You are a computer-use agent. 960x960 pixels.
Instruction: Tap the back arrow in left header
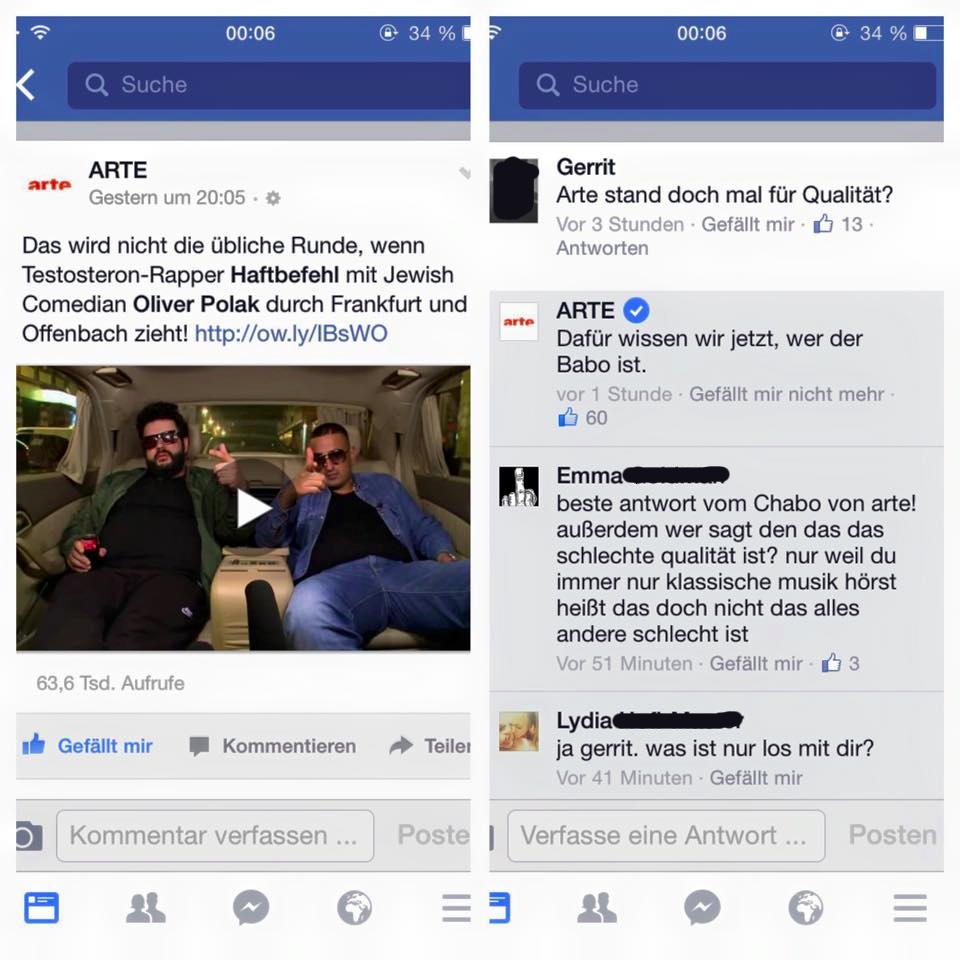[26, 84]
